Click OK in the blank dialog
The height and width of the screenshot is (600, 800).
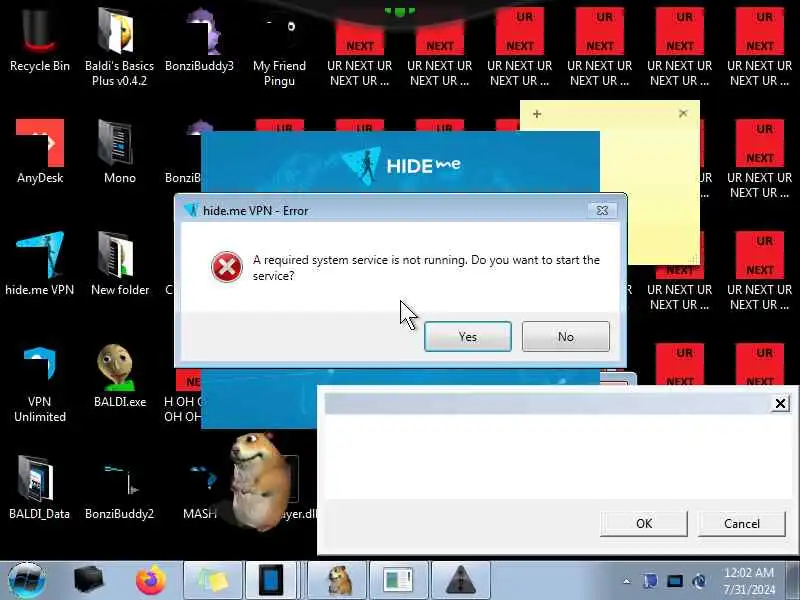coord(643,523)
